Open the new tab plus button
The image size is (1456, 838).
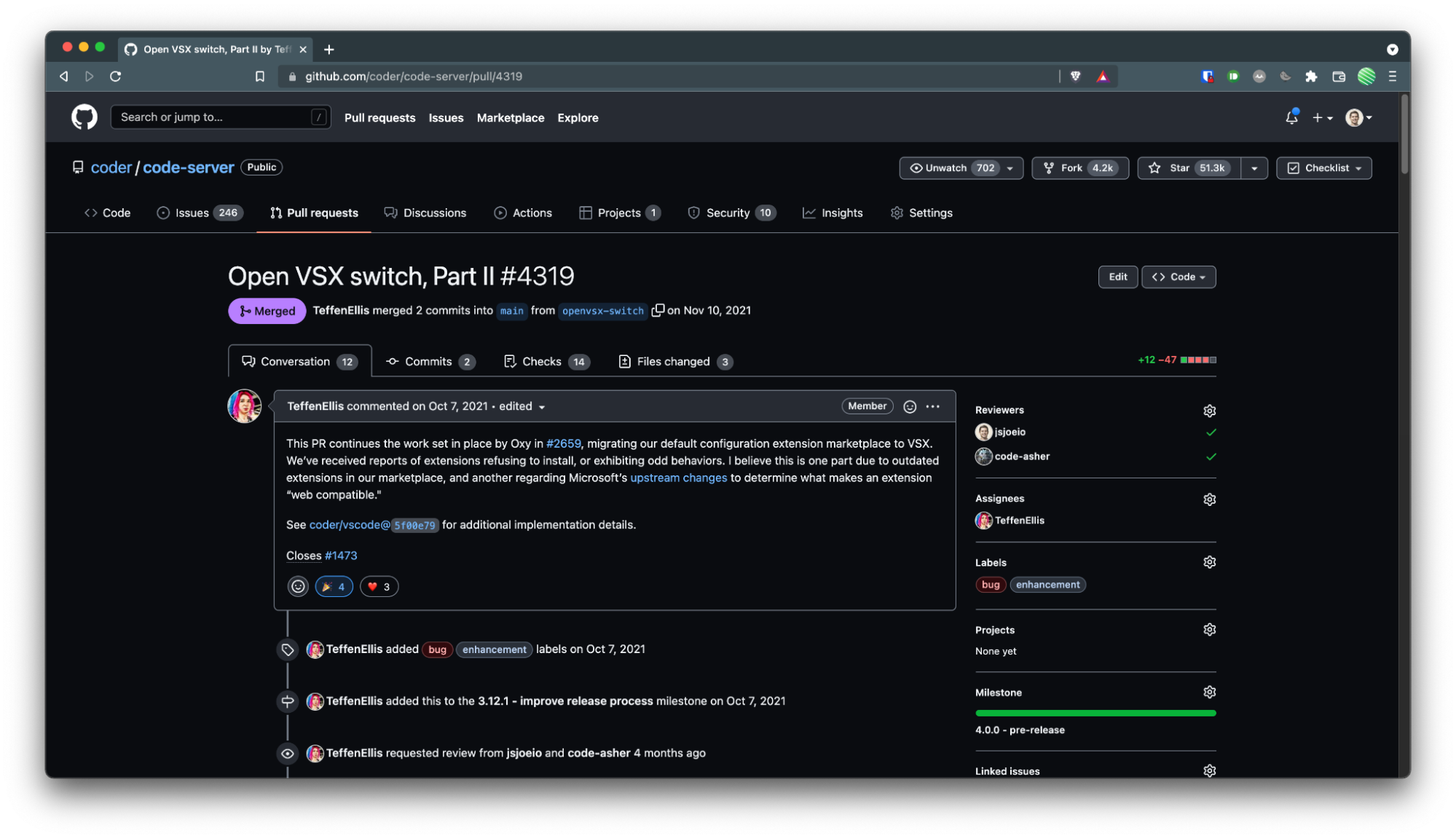[x=329, y=50]
